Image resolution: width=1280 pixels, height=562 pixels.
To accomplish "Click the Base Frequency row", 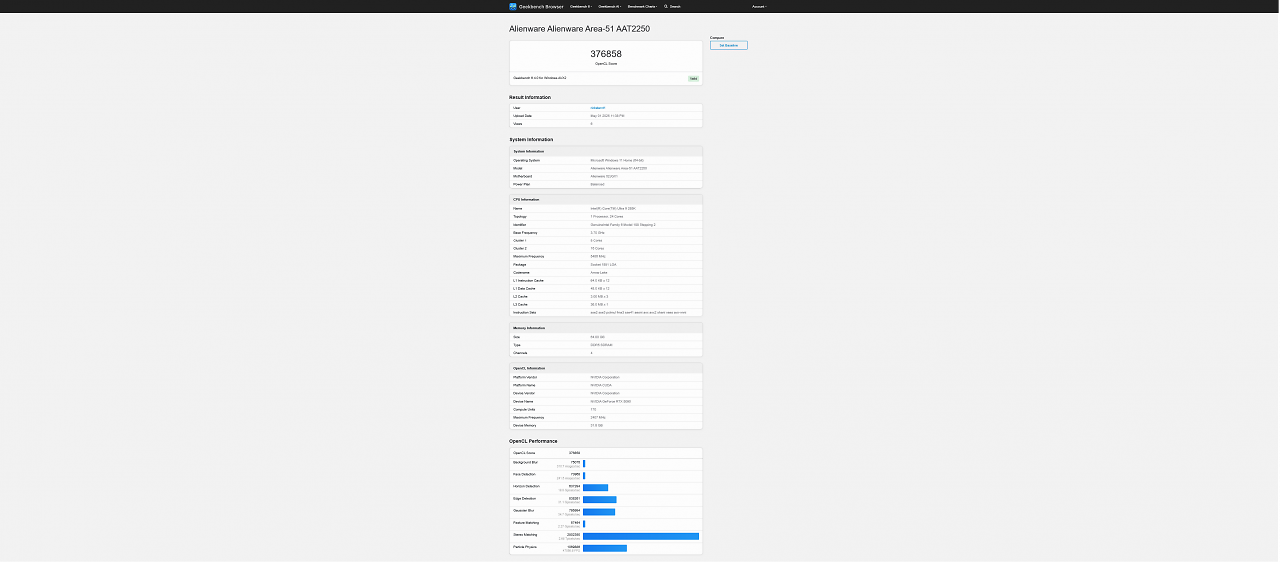I will pyautogui.click(x=606, y=232).
